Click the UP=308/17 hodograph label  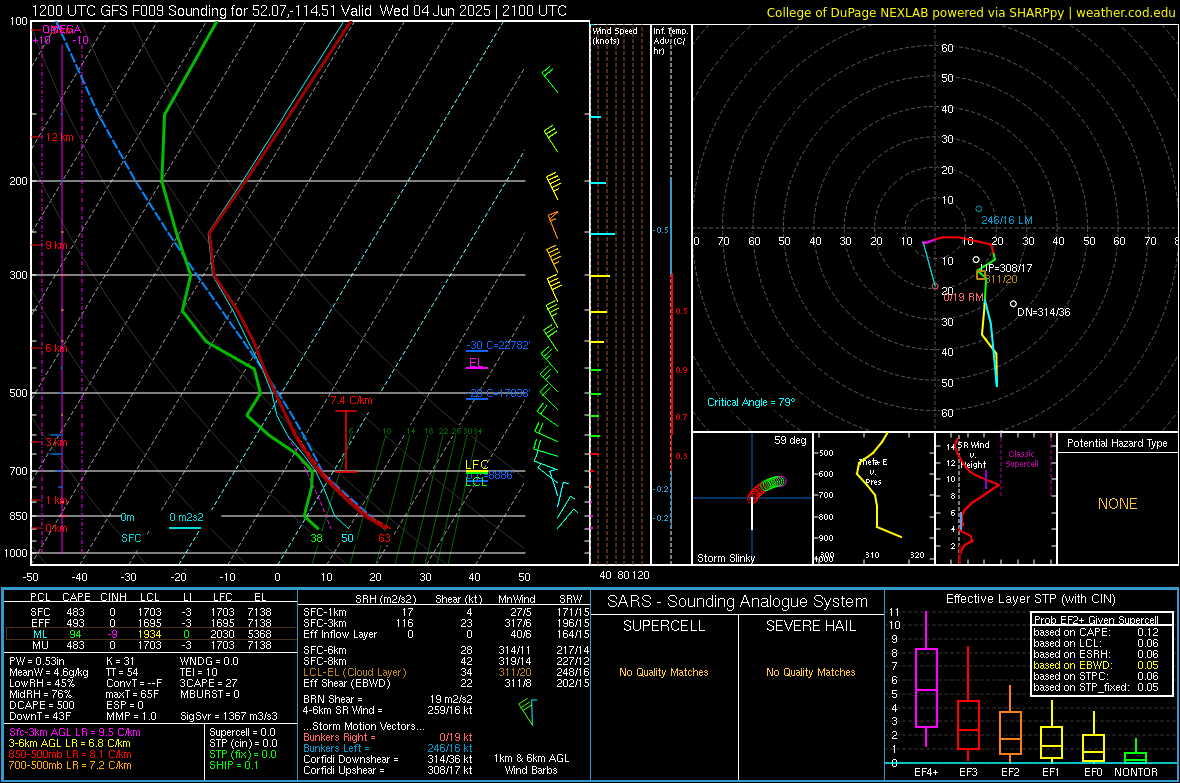click(x=1006, y=268)
